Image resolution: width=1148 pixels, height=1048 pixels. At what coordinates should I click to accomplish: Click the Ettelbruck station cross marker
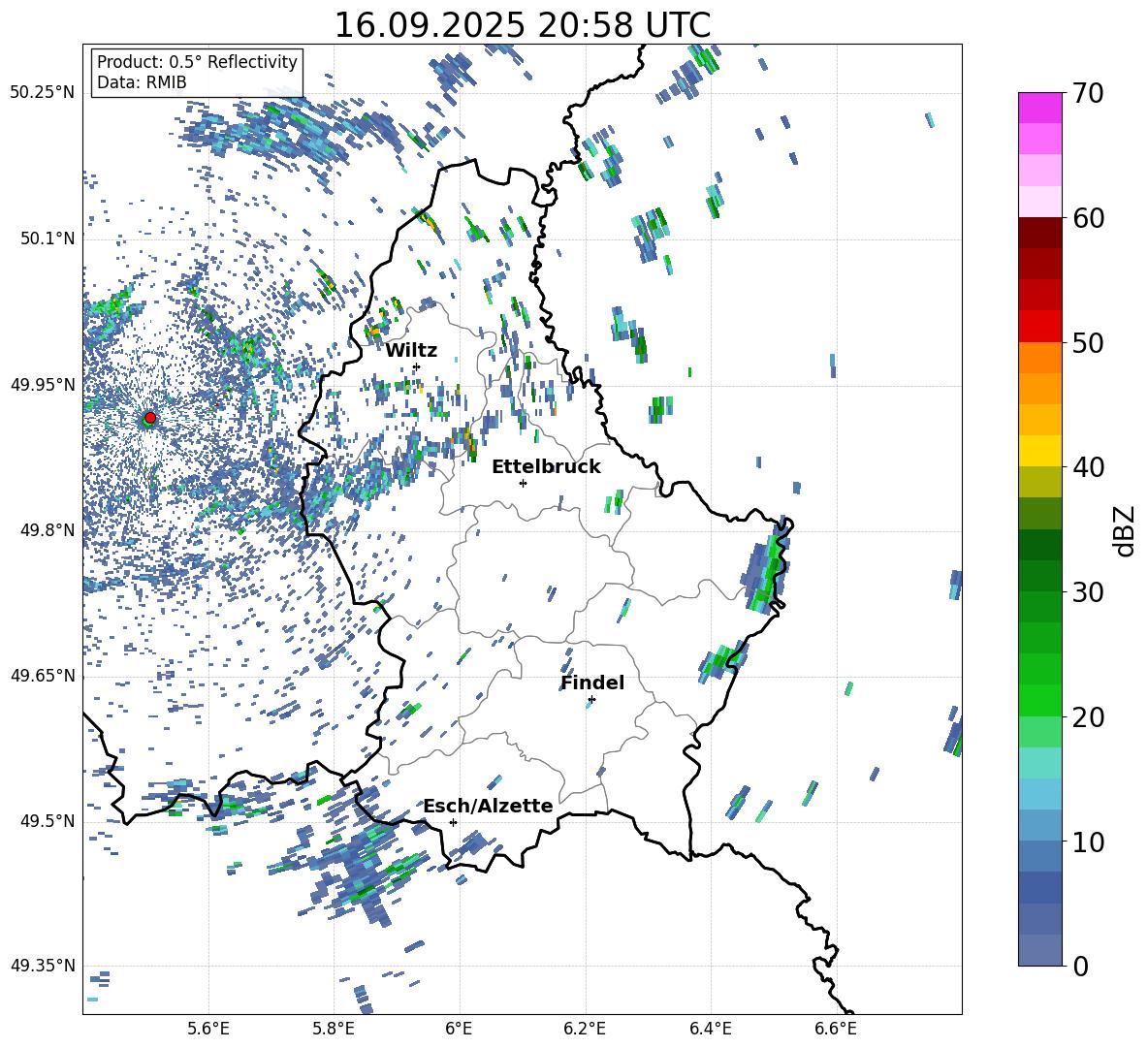pos(523,483)
